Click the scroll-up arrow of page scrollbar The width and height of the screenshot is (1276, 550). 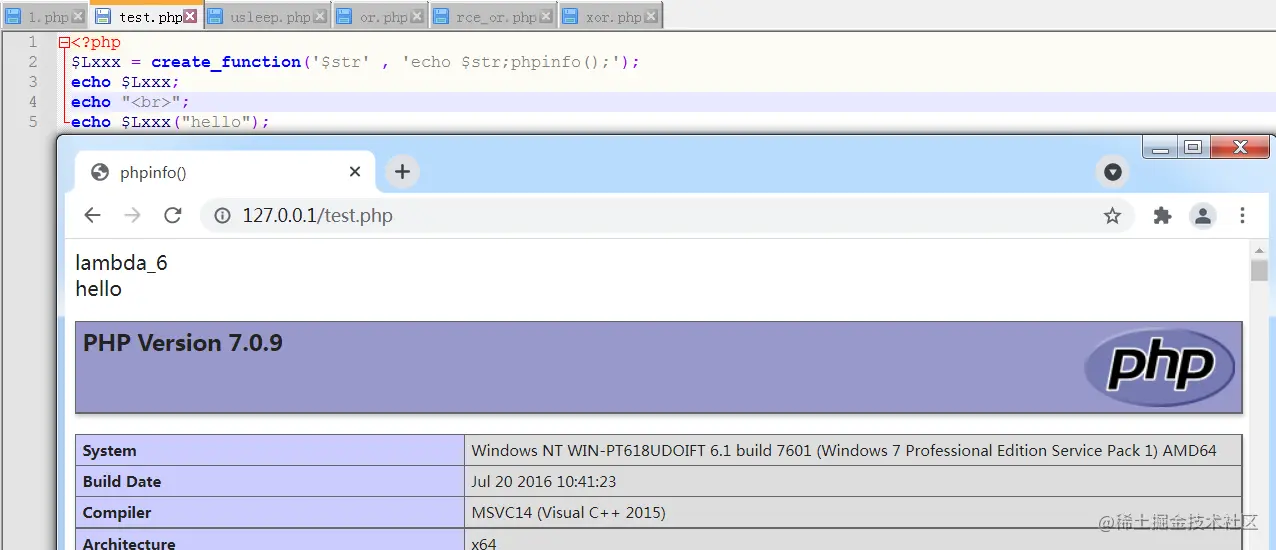pos(1259,250)
